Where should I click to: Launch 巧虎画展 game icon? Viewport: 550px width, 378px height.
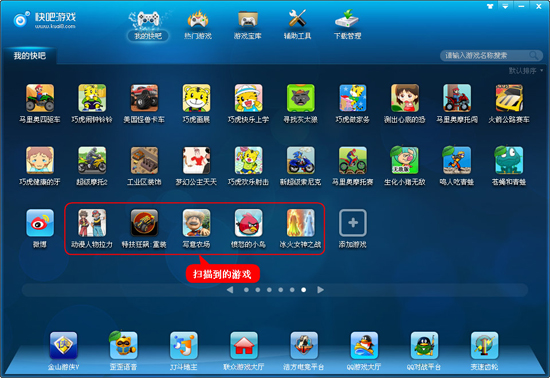[x=196, y=98]
